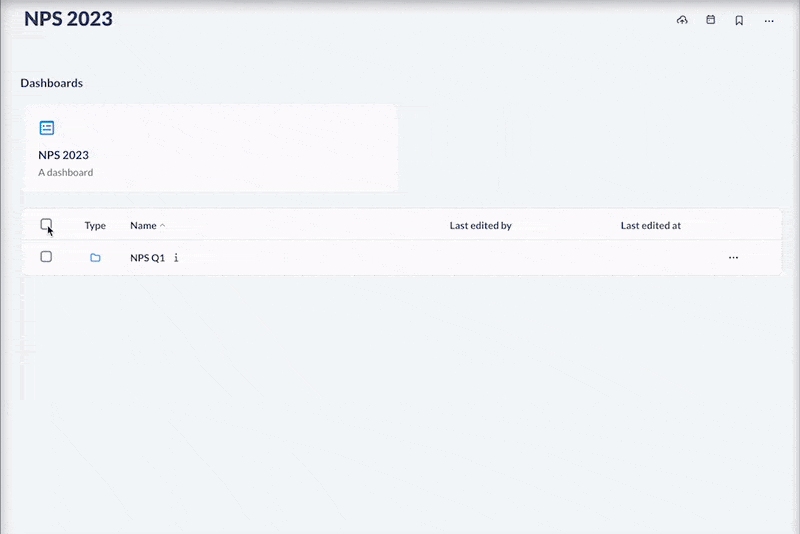Click the Dashboards section heading
The width and height of the screenshot is (800, 534).
(x=52, y=83)
